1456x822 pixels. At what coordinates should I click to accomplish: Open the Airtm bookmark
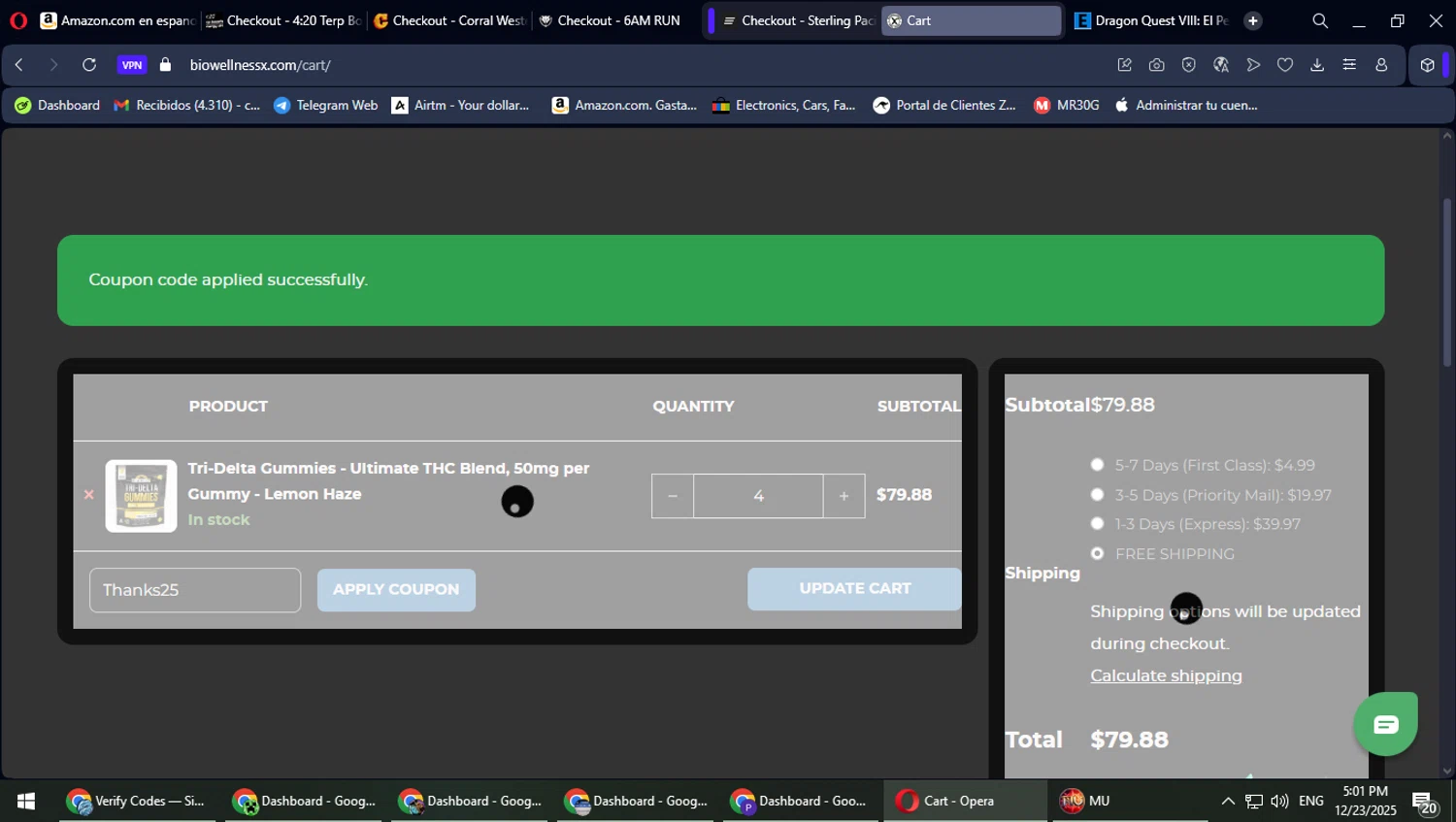coord(461,105)
